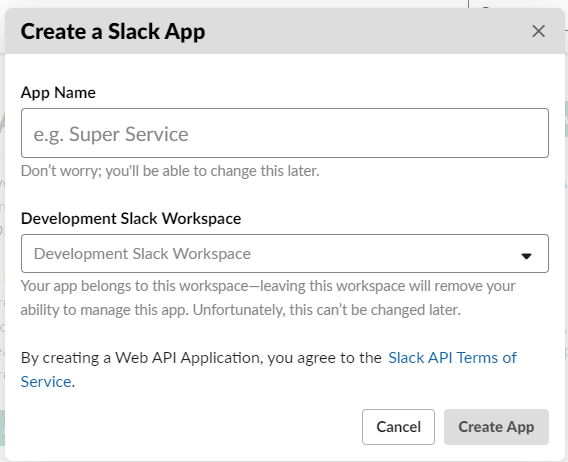Click the App Name text field
The width and height of the screenshot is (568, 462).
click(285, 133)
